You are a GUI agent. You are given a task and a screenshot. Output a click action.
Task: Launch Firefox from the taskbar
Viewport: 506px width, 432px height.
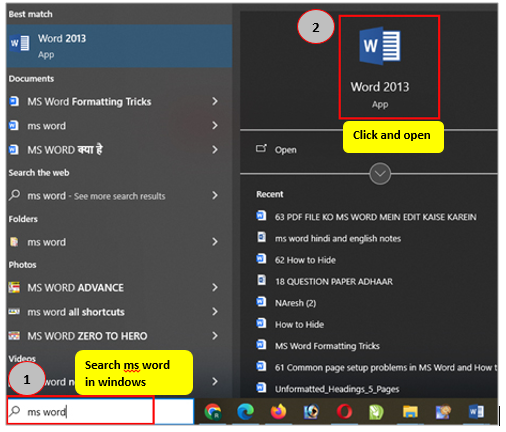click(x=278, y=412)
